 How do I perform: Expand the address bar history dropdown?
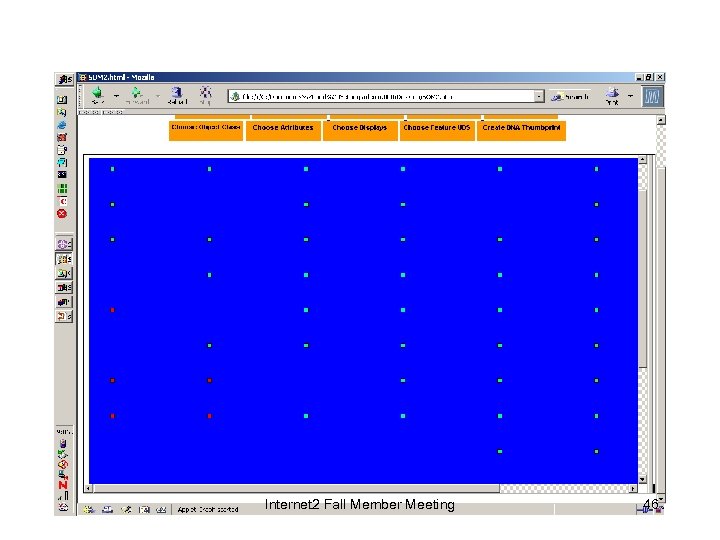(x=539, y=96)
